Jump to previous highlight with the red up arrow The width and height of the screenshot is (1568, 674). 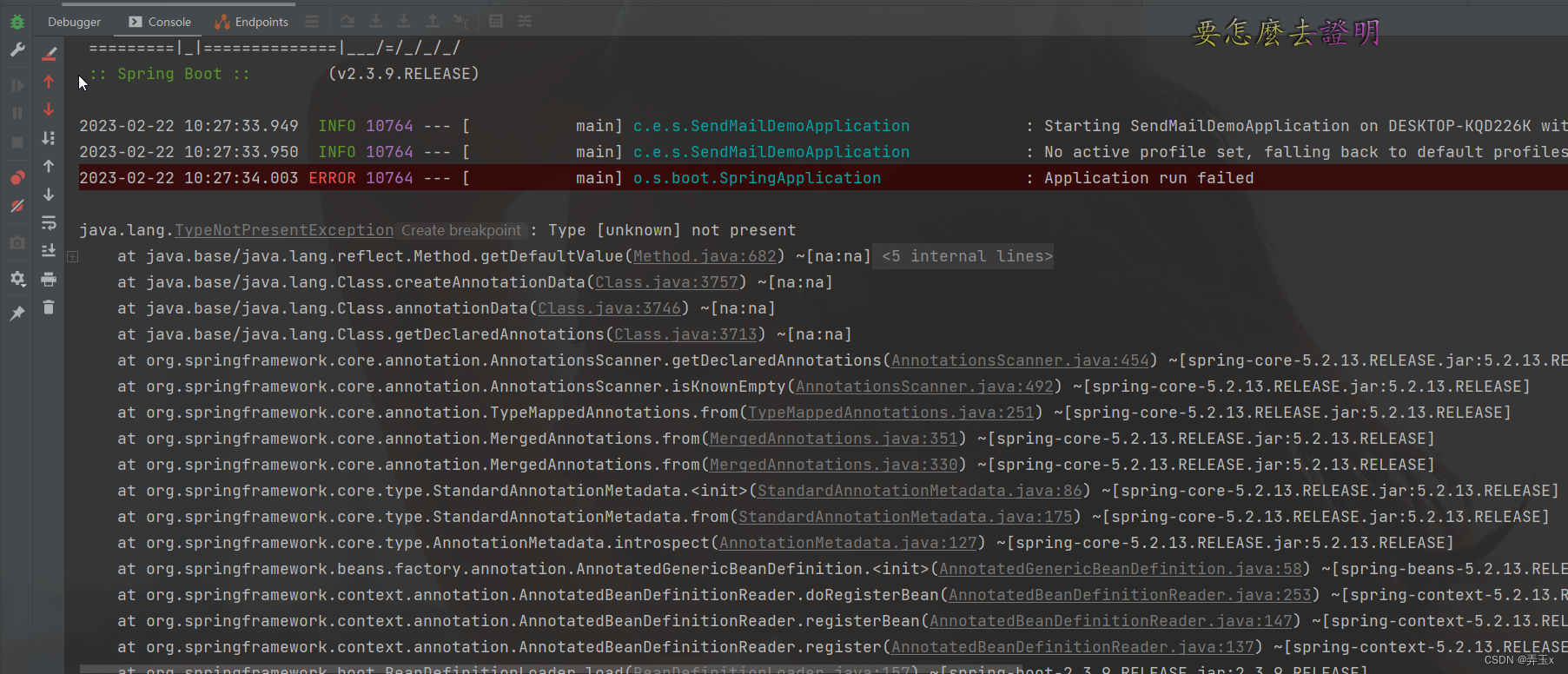pyautogui.click(x=49, y=82)
